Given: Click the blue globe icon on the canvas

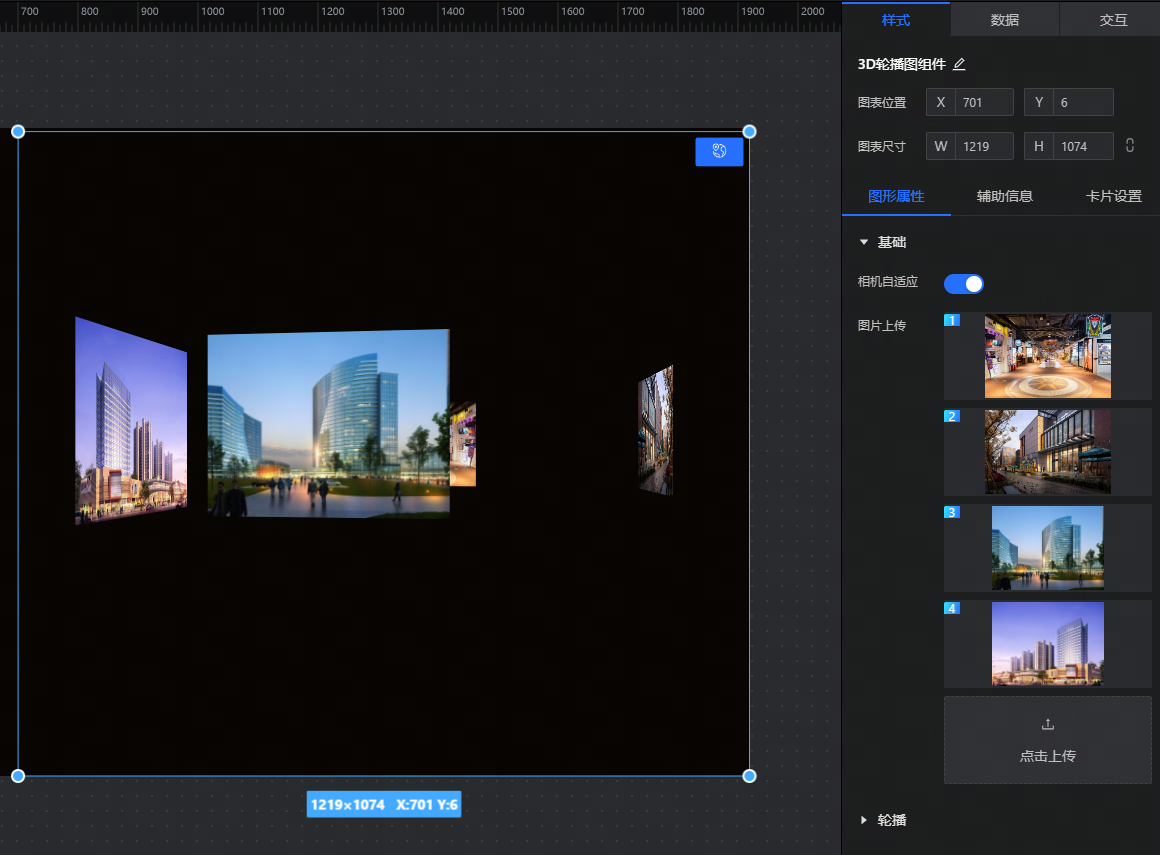Looking at the screenshot, I should (719, 151).
